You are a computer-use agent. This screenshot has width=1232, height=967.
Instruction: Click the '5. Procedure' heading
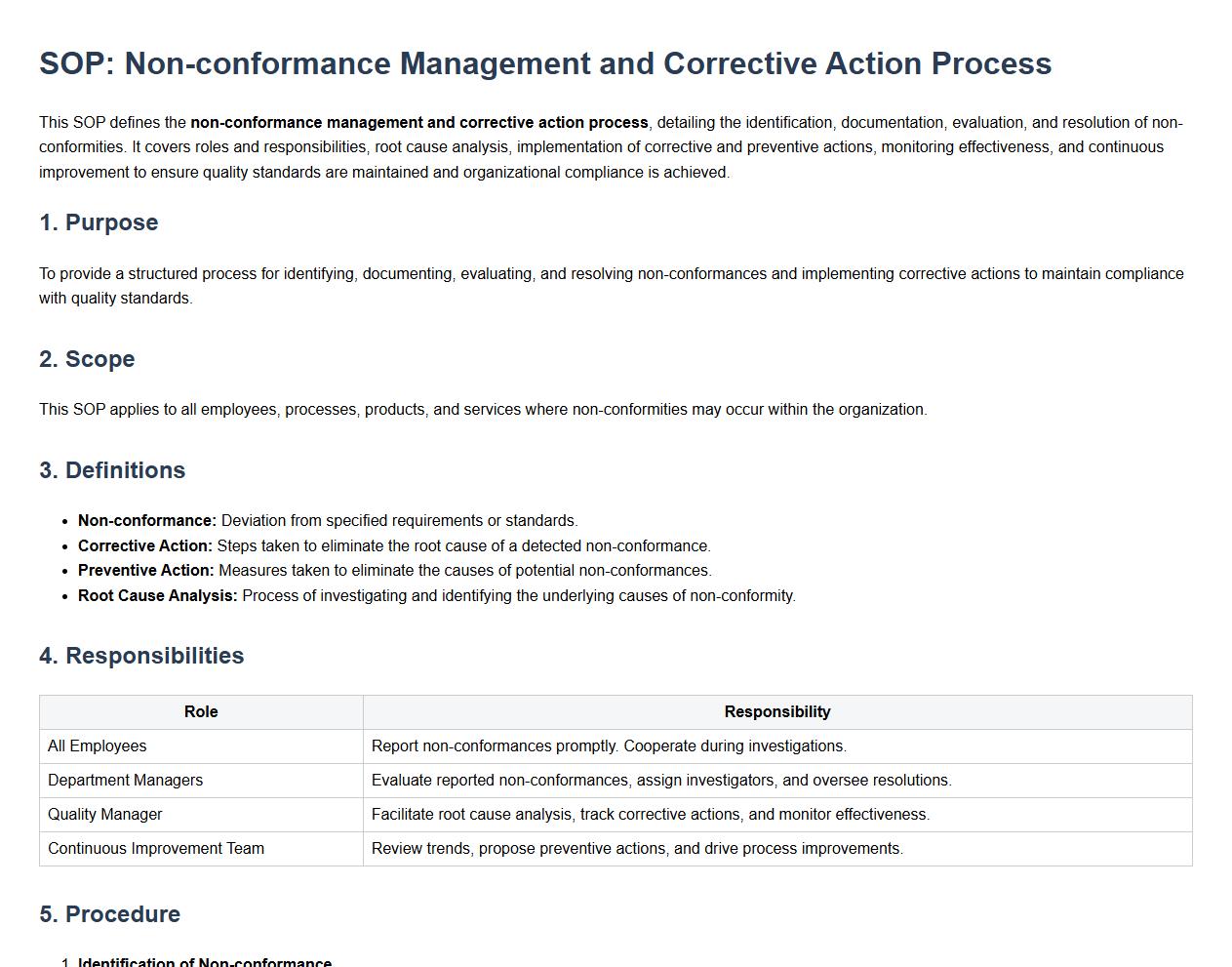[x=109, y=914]
